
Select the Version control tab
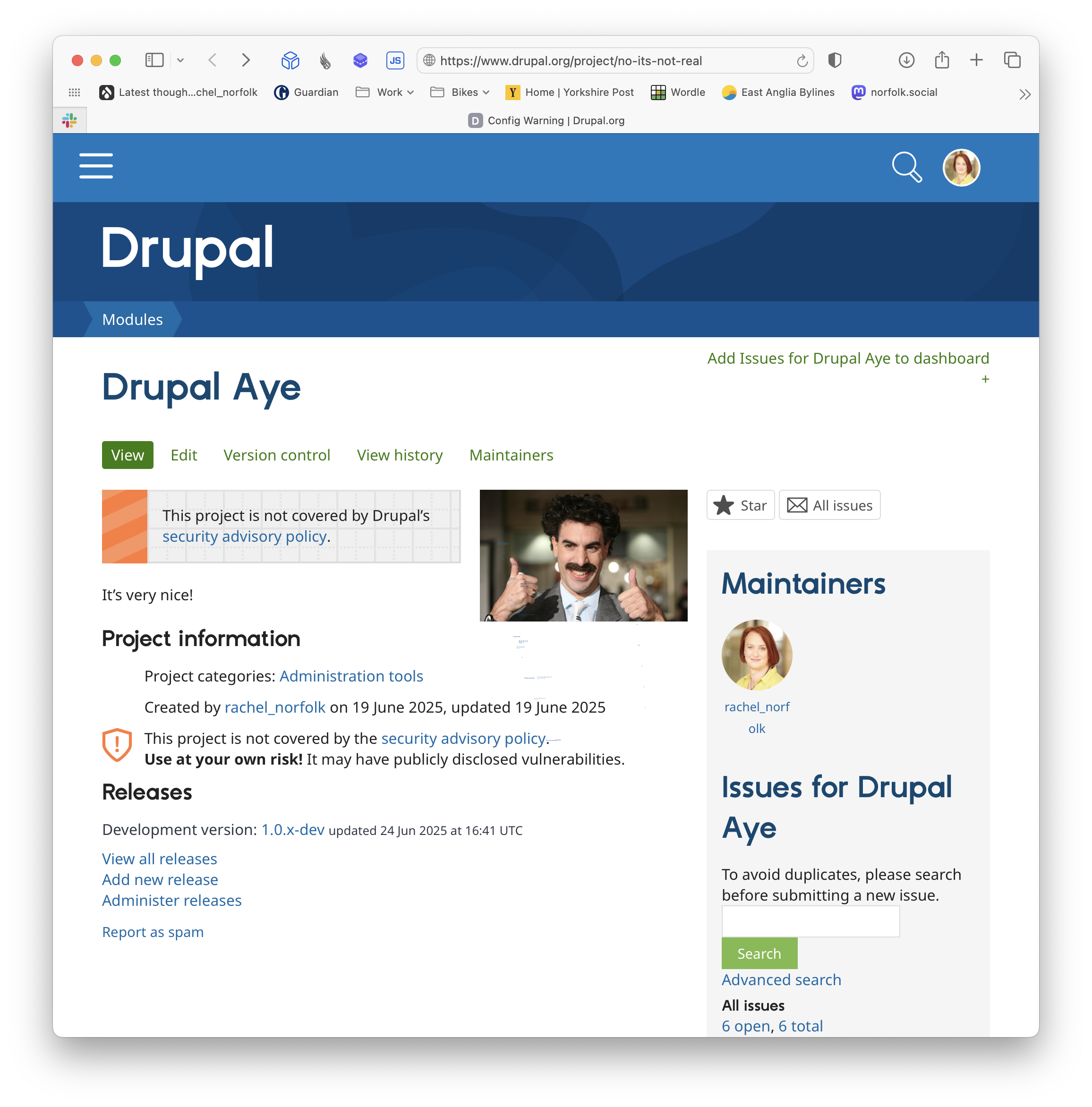[x=277, y=455]
